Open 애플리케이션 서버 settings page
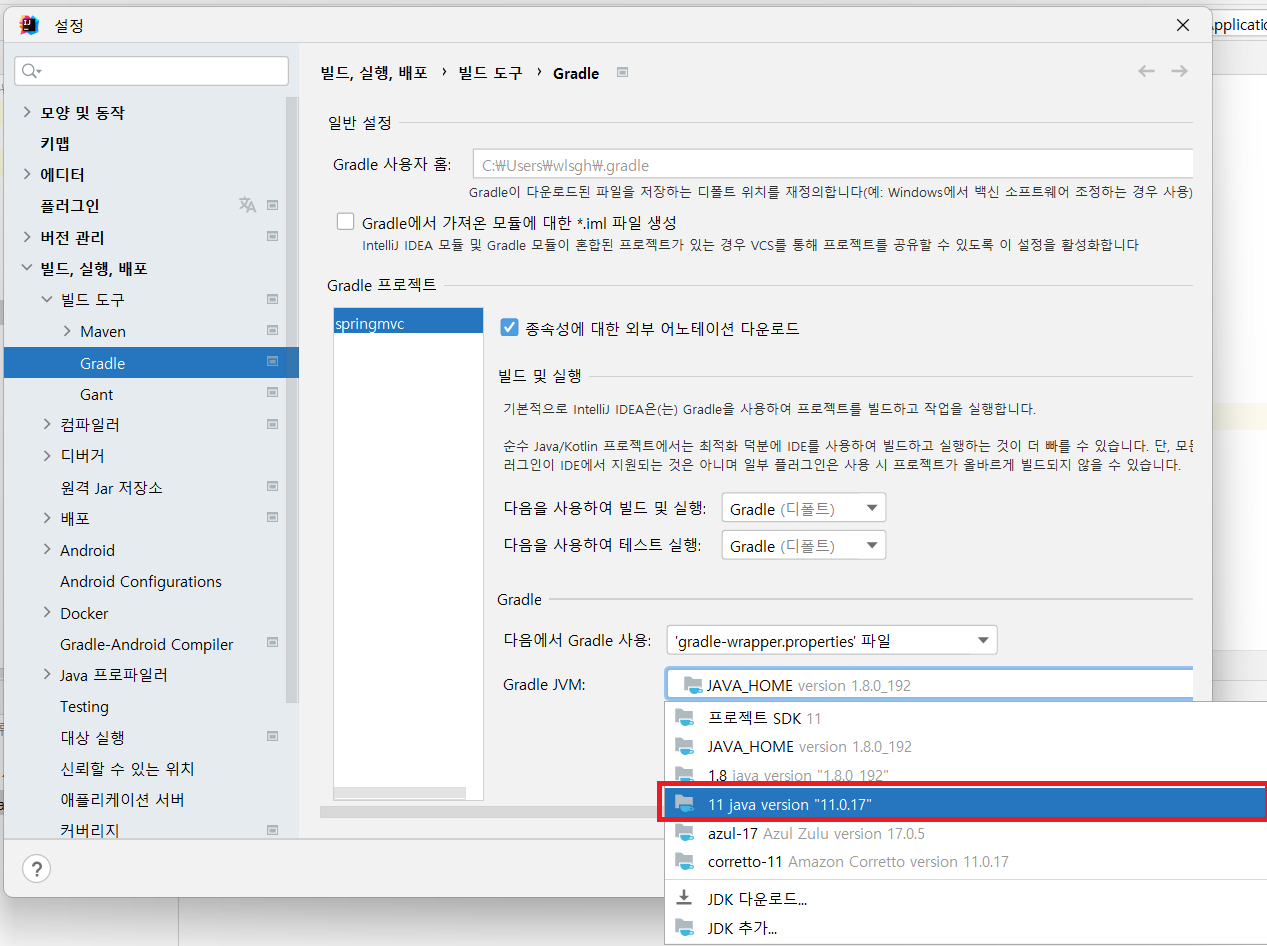 [122, 799]
